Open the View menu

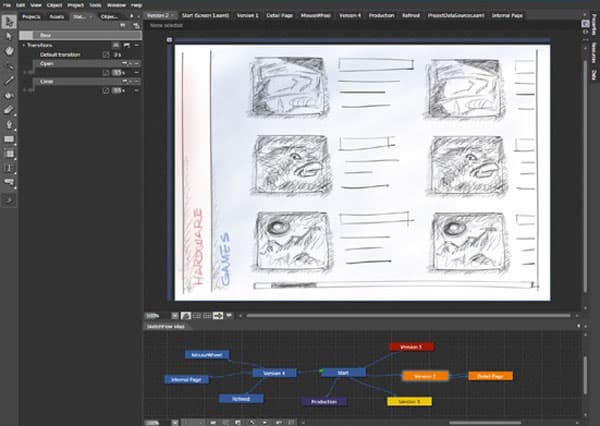(x=36, y=5)
